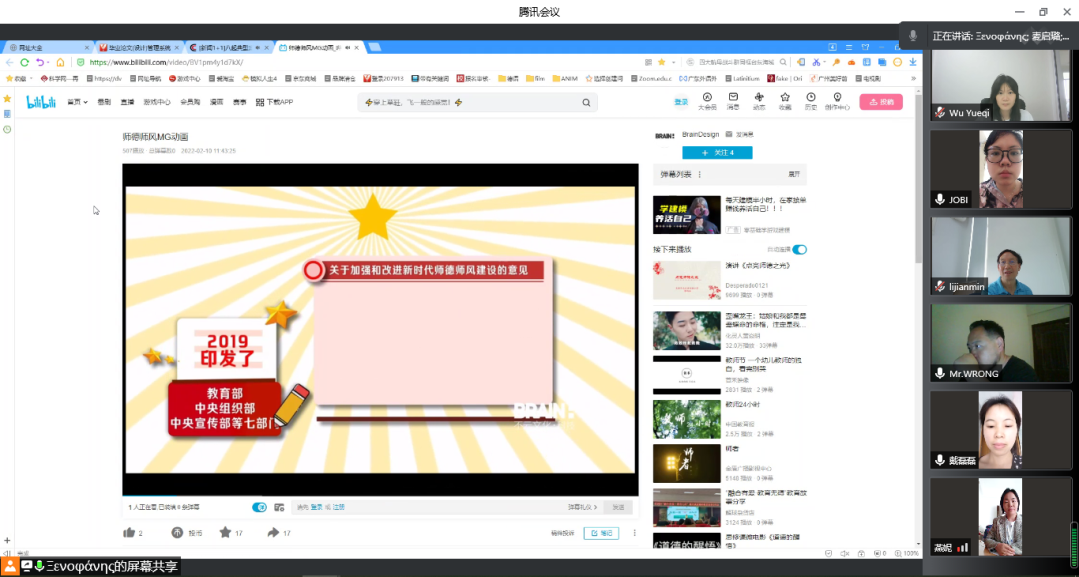Expand the bookmarks bar overflow chevron

pyautogui.click(x=913, y=78)
